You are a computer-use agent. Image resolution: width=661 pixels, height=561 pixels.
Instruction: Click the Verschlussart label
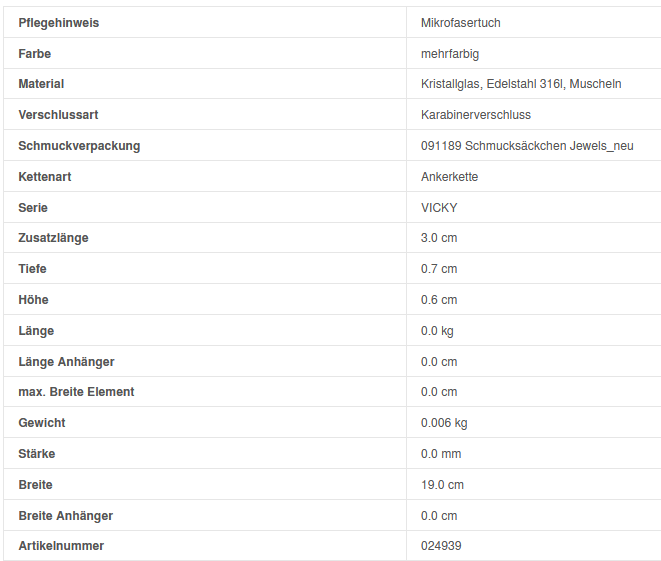click(x=58, y=115)
